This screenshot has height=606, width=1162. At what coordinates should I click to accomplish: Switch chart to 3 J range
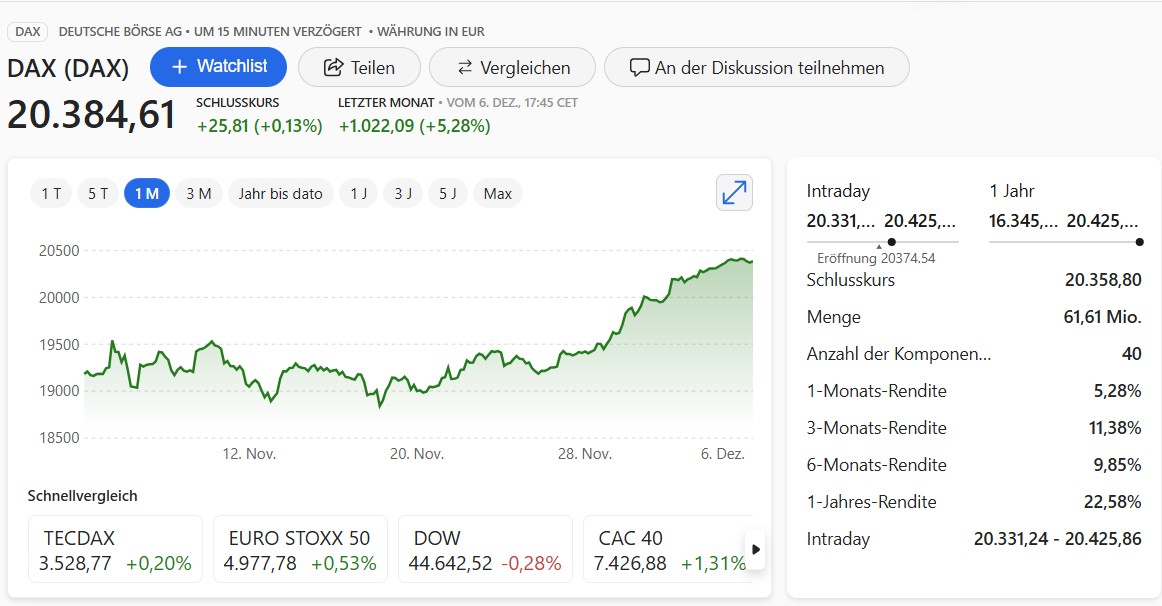point(402,194)
